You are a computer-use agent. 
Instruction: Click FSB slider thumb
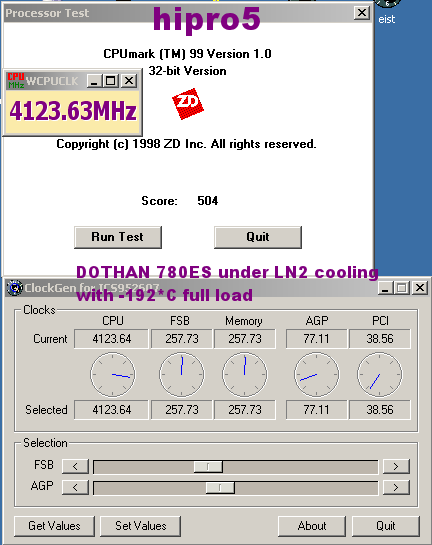click(208, 466)
